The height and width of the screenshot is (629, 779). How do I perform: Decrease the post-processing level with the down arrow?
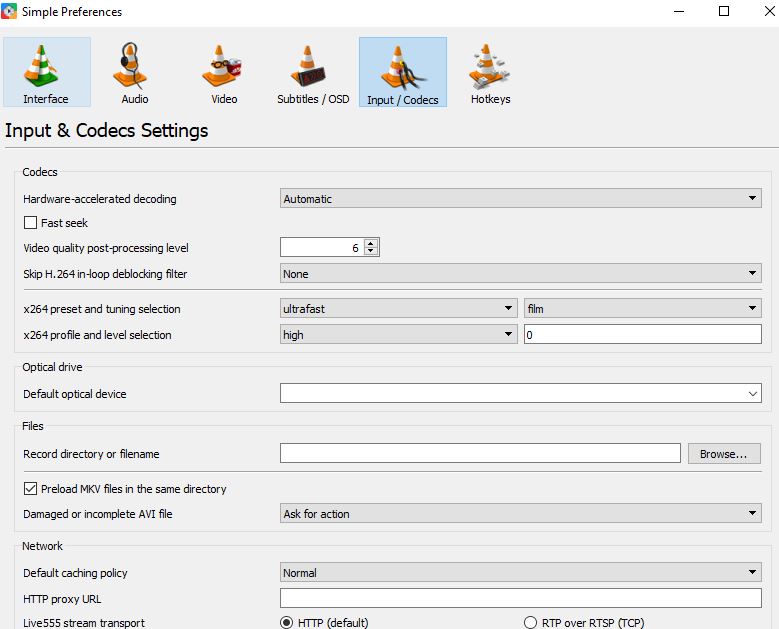pos(371,251)
